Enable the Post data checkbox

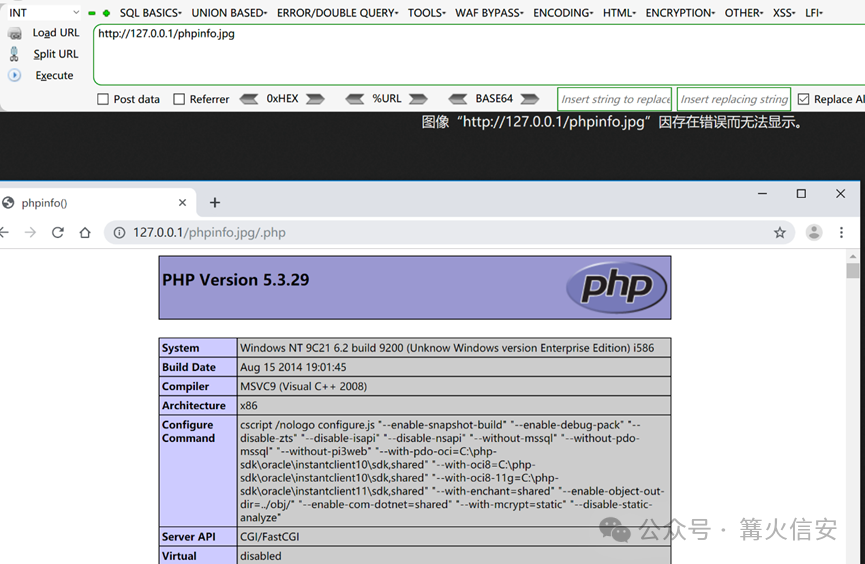pos(103,99)
